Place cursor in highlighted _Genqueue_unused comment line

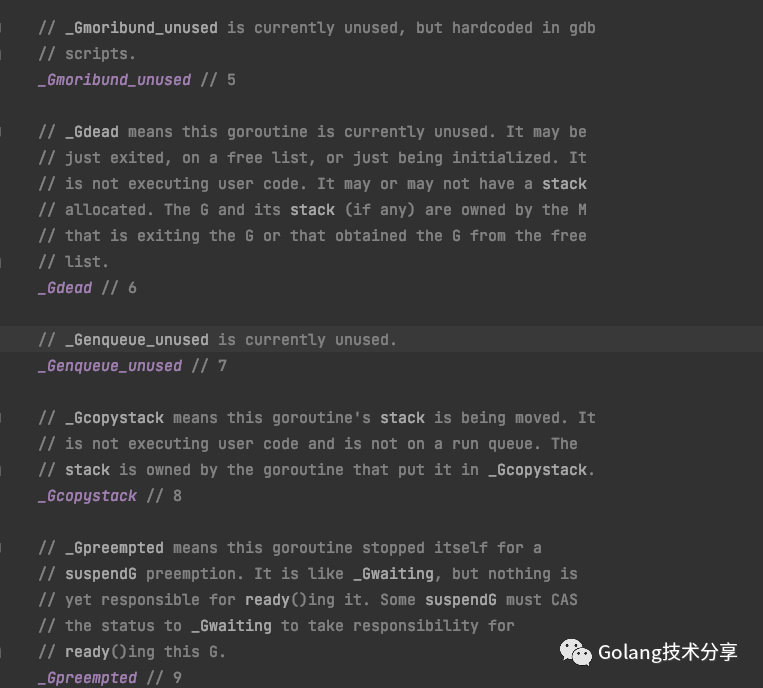(382, 340)
